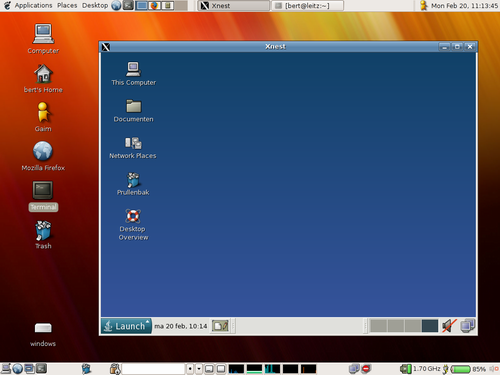500x375 pixels.
Task: Switch to the second Xnest workspace
Action: [x=396, y=326]
